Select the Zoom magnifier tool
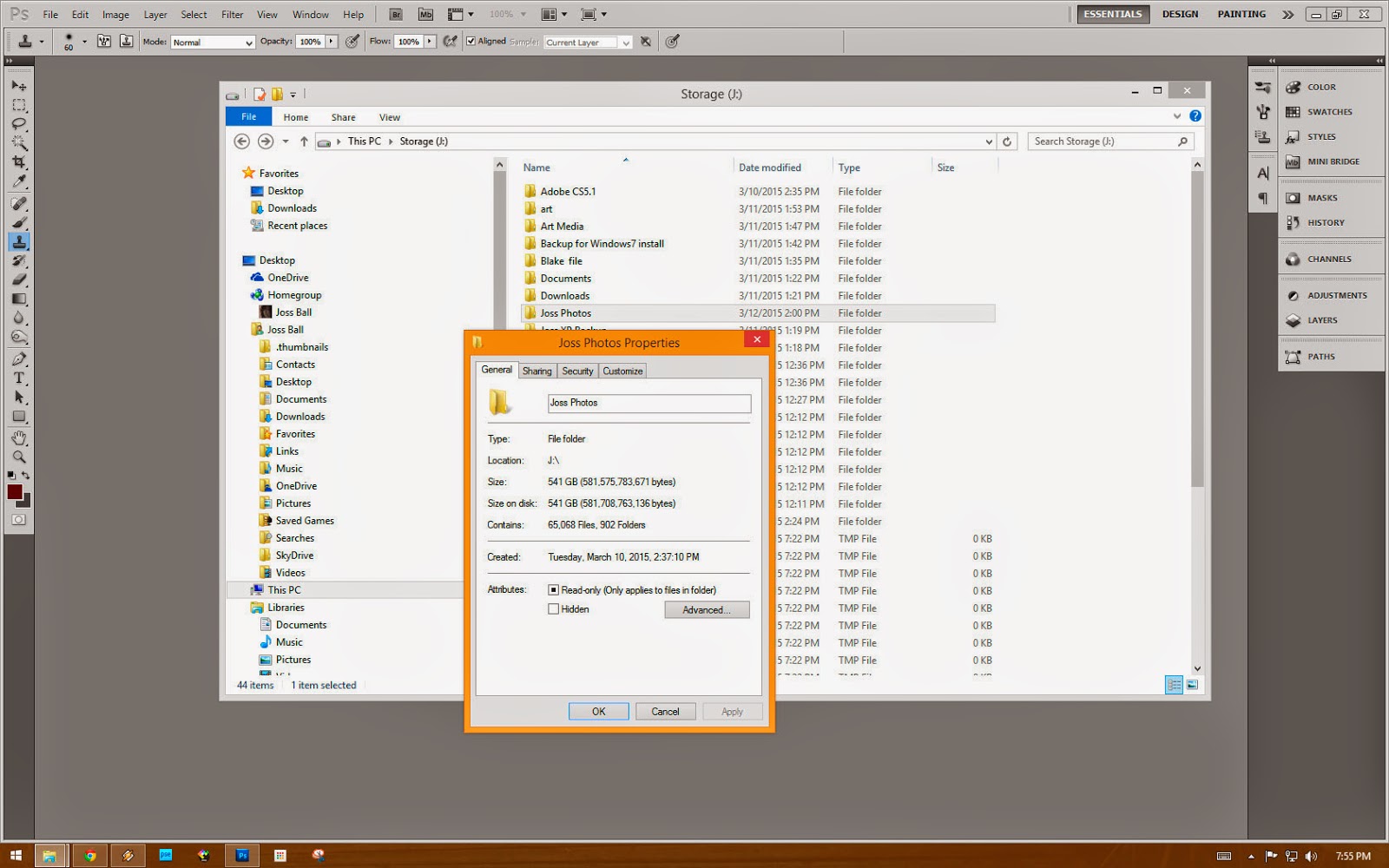Screen dimensions: 1389x868 pos(18,457)
